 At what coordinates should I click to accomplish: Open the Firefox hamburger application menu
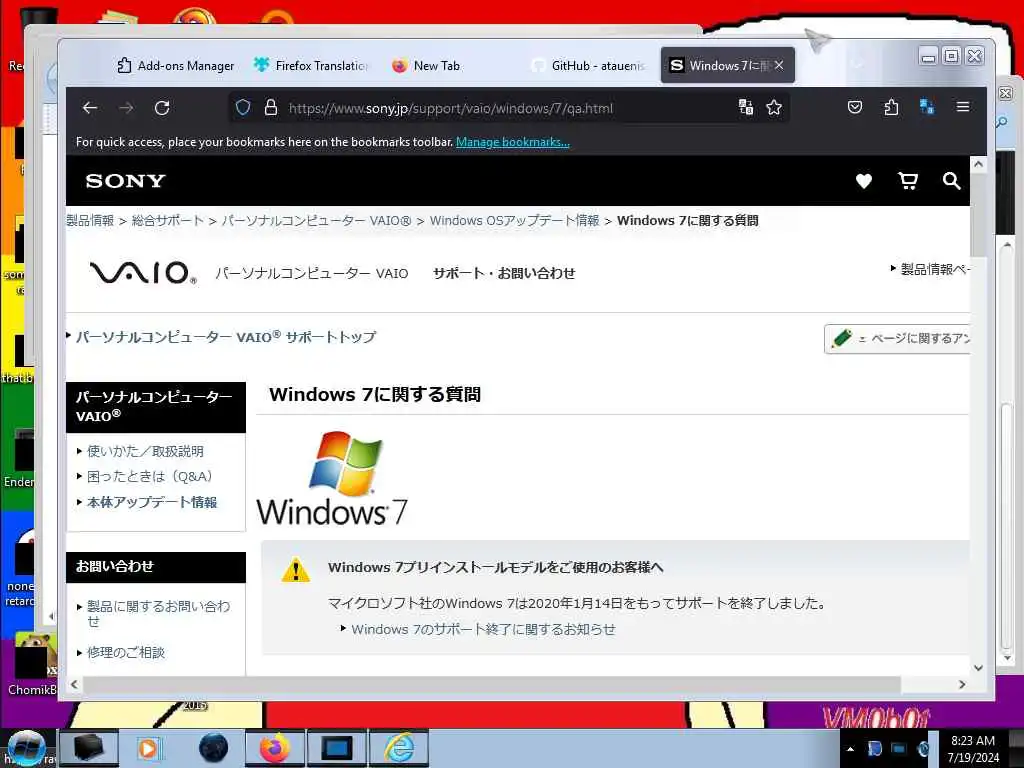tap(963, 107)
